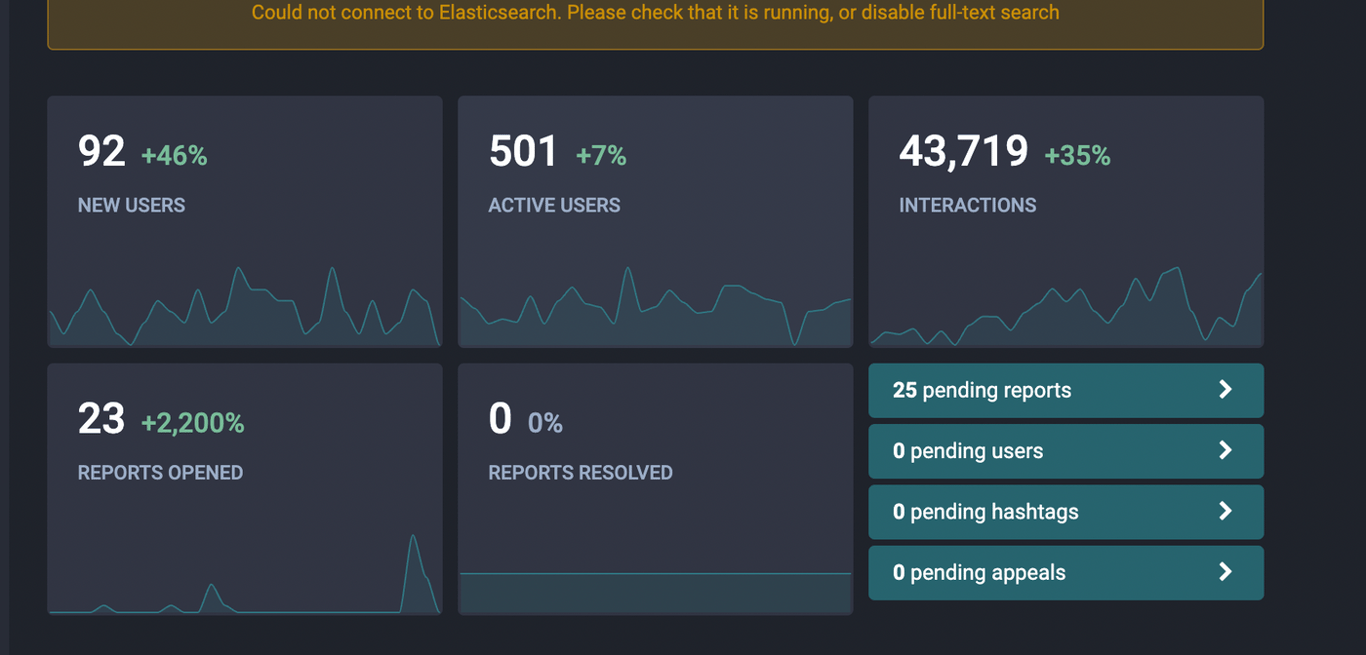Screen dimensions: 1366x655
Task: Open the 0 pending hashtags link
Action: tap(1066, 512)
